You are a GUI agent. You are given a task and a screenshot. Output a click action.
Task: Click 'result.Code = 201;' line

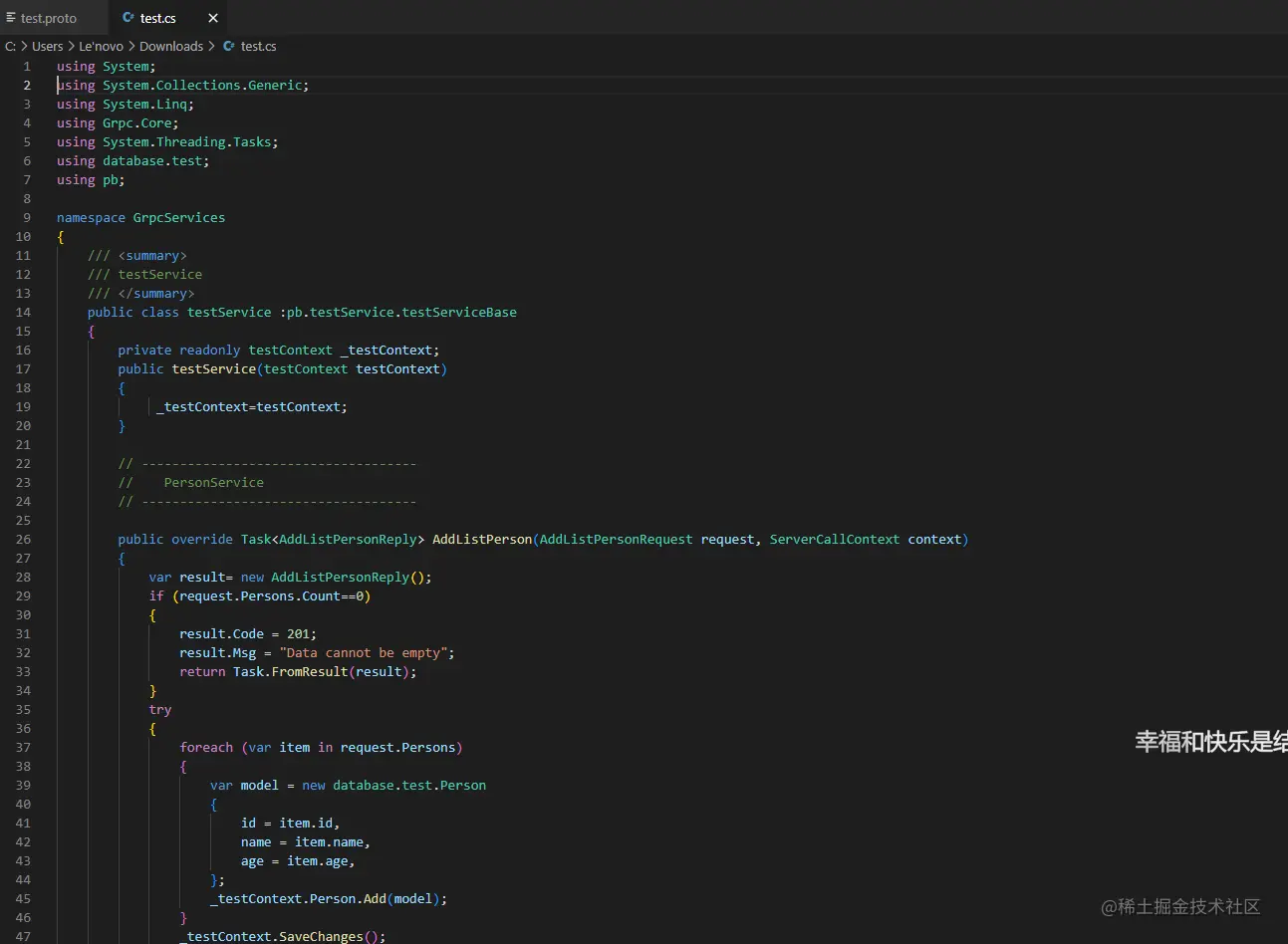click(x=248, y=633)
